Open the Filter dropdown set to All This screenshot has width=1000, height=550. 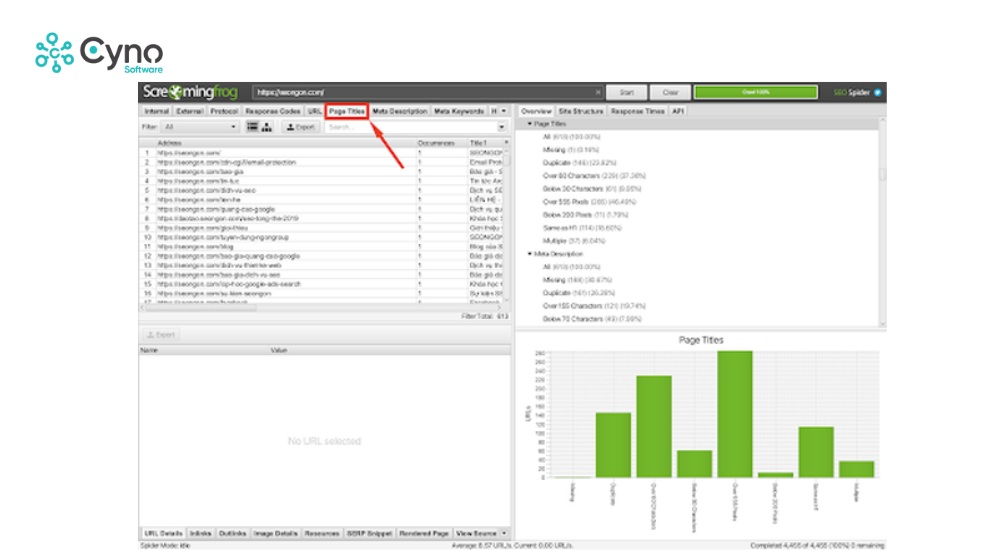(200, 127)
